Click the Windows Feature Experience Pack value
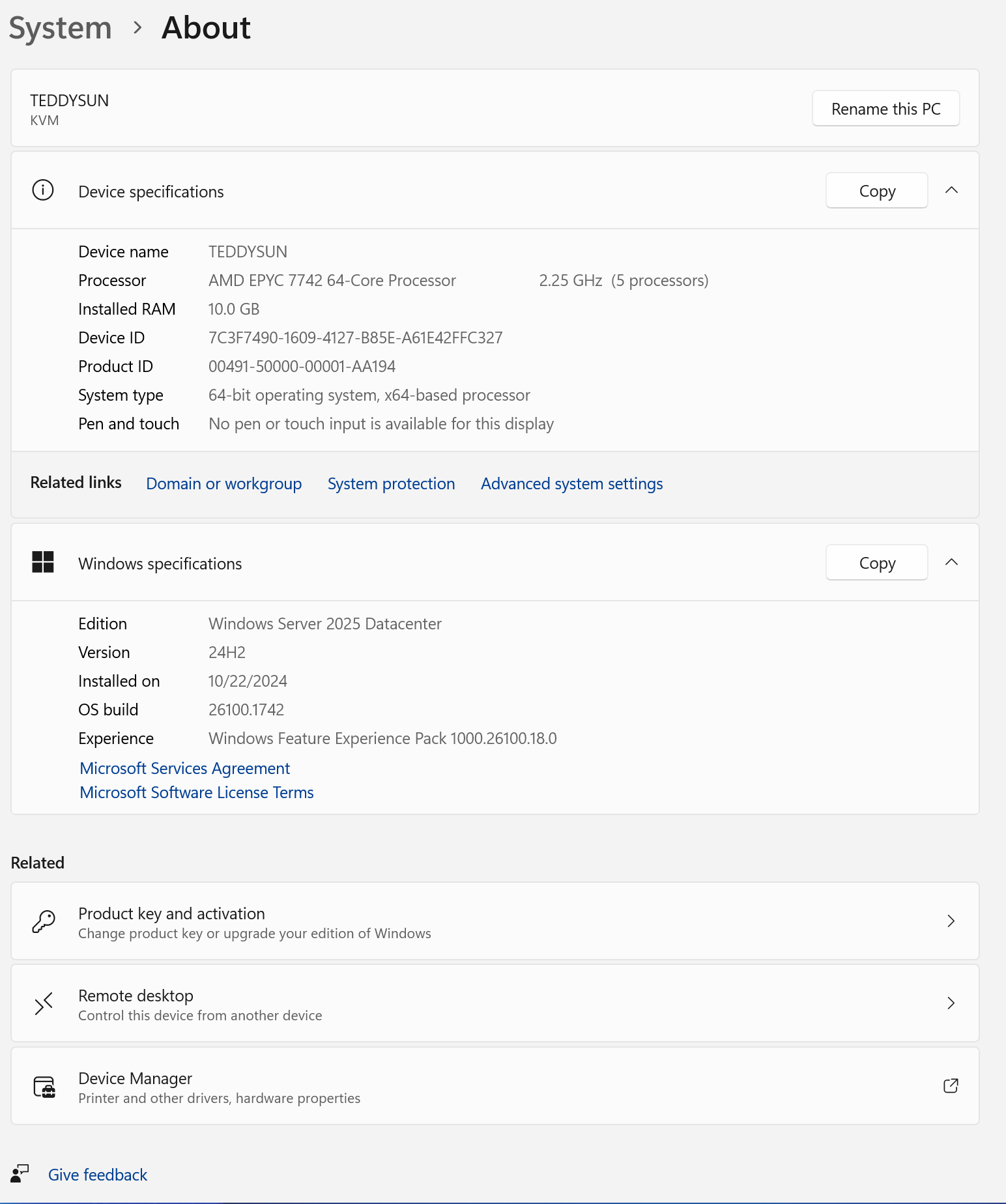The image size is (1006, 1204). coord(382,738)
